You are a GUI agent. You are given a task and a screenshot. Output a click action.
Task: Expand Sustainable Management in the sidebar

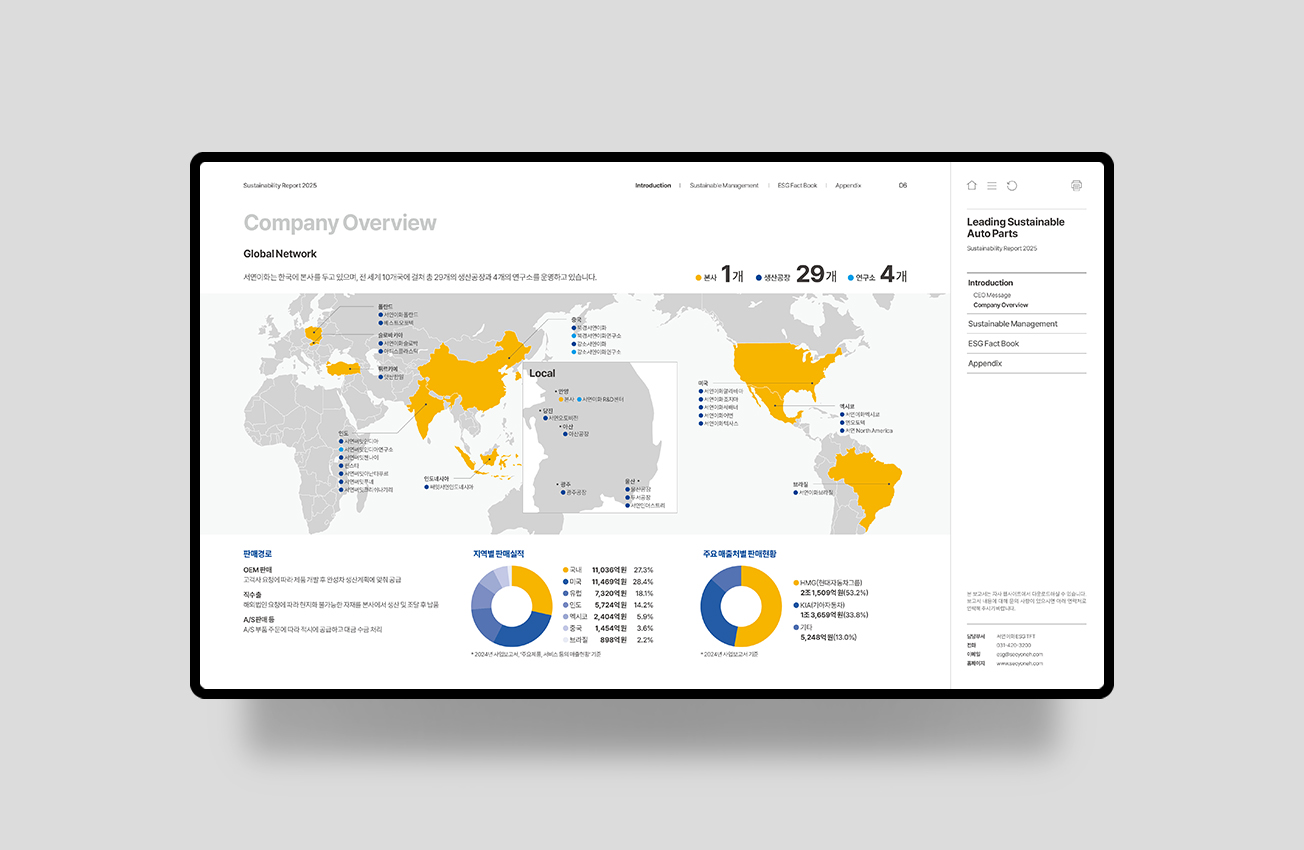pyautogui.click(x=1012, y=324)
